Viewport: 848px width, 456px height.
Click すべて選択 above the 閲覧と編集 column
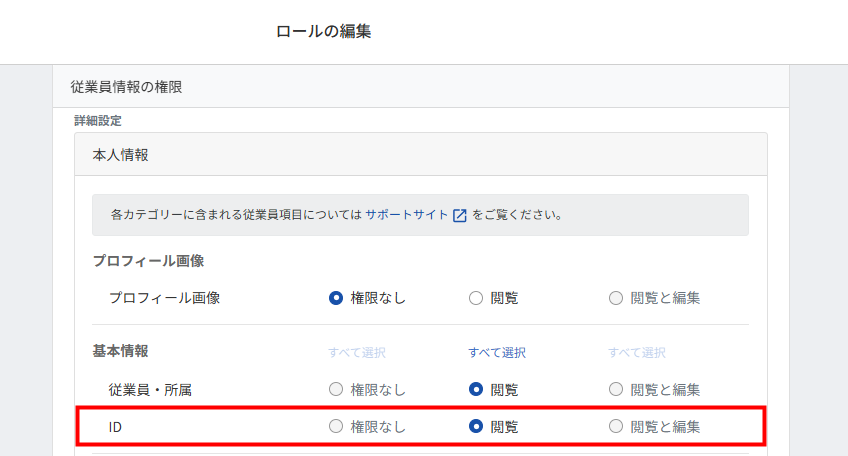[637, 353]
